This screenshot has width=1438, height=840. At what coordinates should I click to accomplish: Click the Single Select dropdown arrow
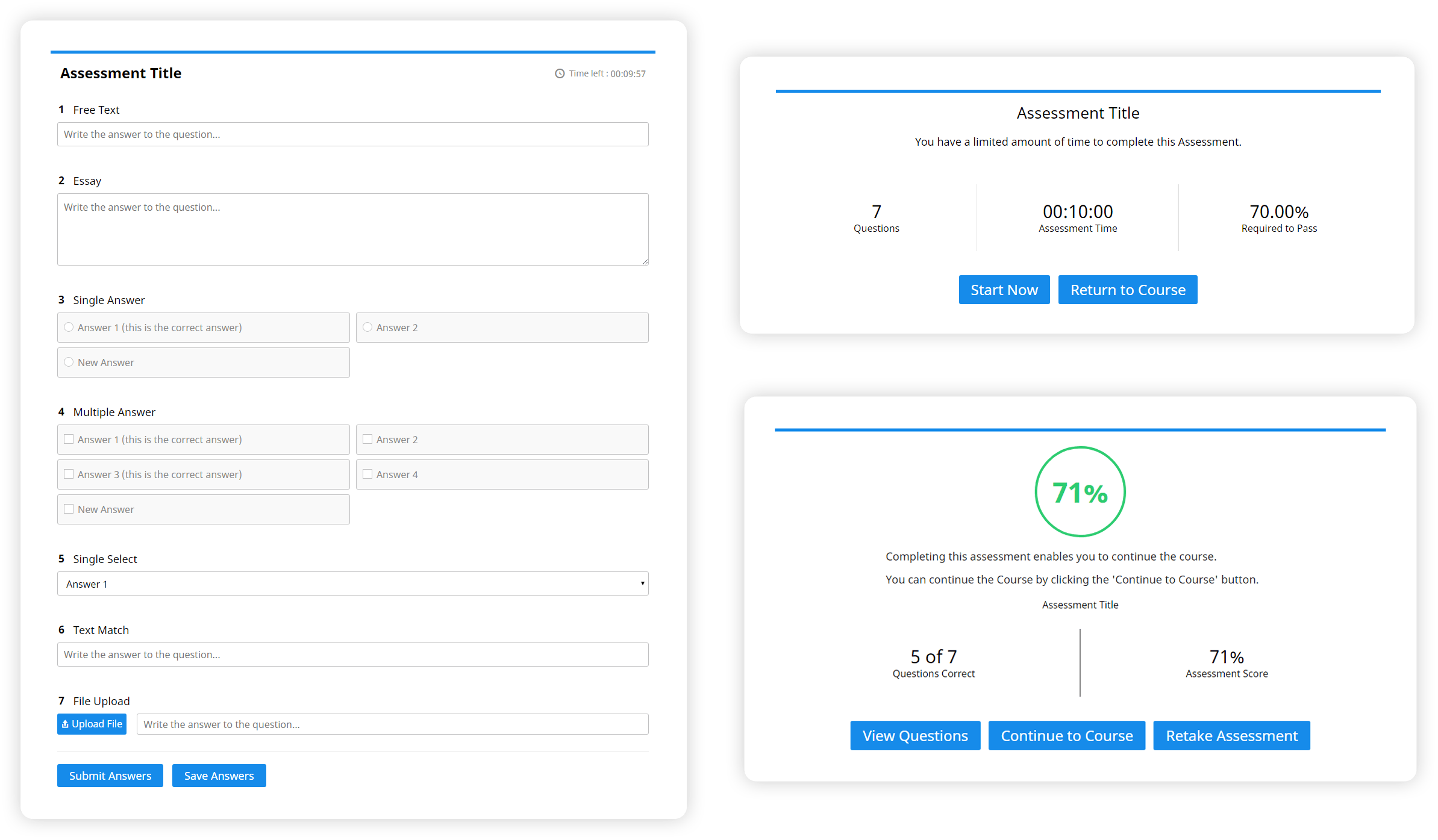pos(642,583)
